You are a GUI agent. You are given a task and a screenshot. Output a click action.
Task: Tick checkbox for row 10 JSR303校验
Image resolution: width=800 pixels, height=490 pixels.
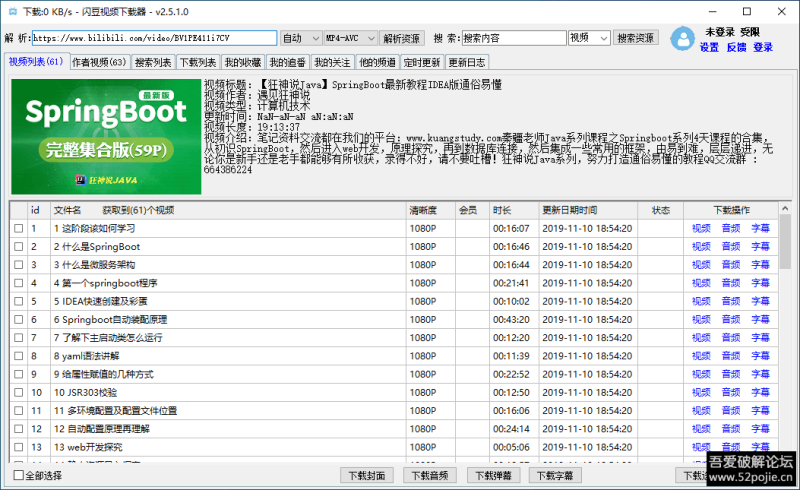coord(19,393)
